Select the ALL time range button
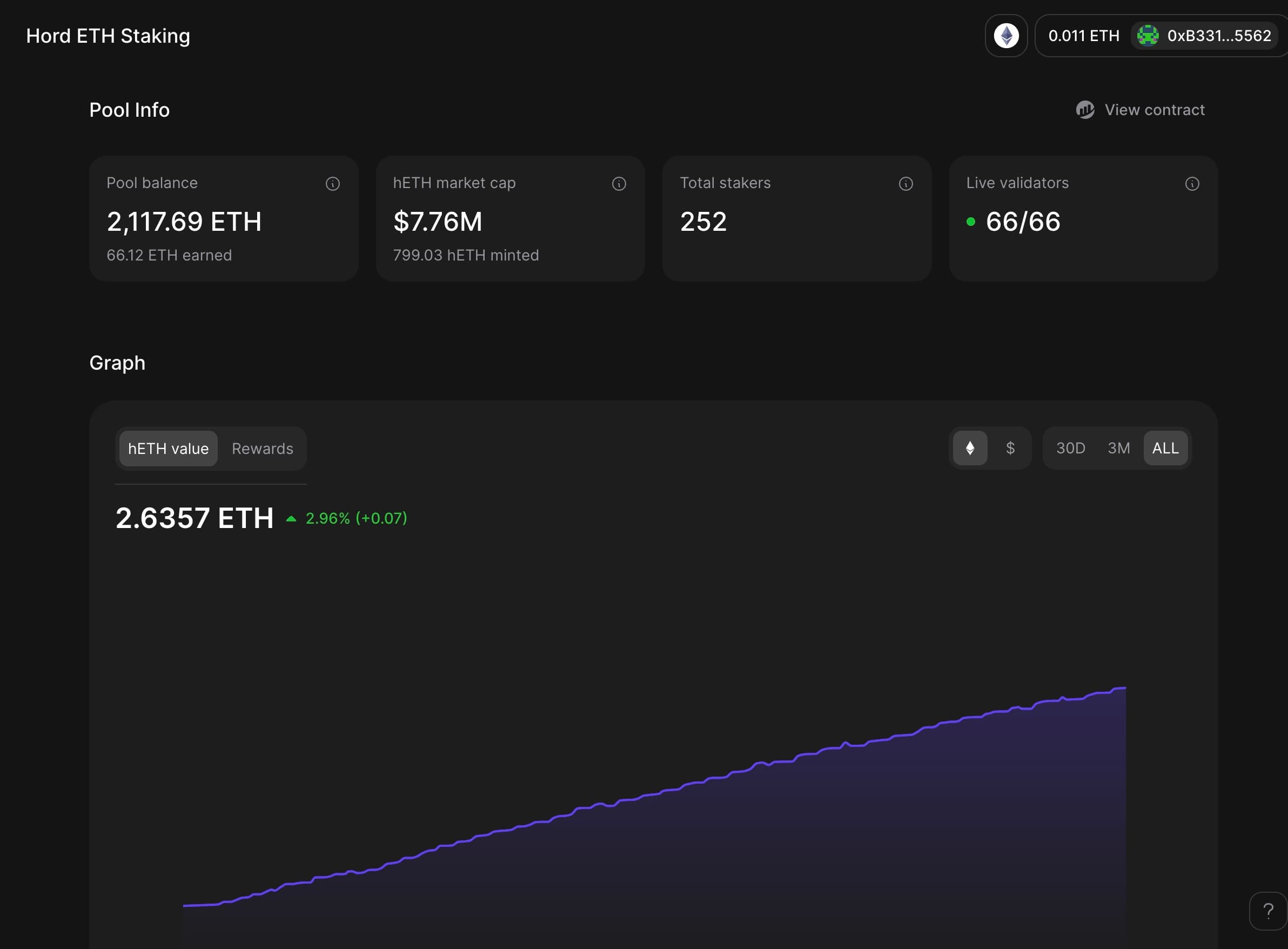Screen dimensions: 1288x949 click(x=1166, y=448)
